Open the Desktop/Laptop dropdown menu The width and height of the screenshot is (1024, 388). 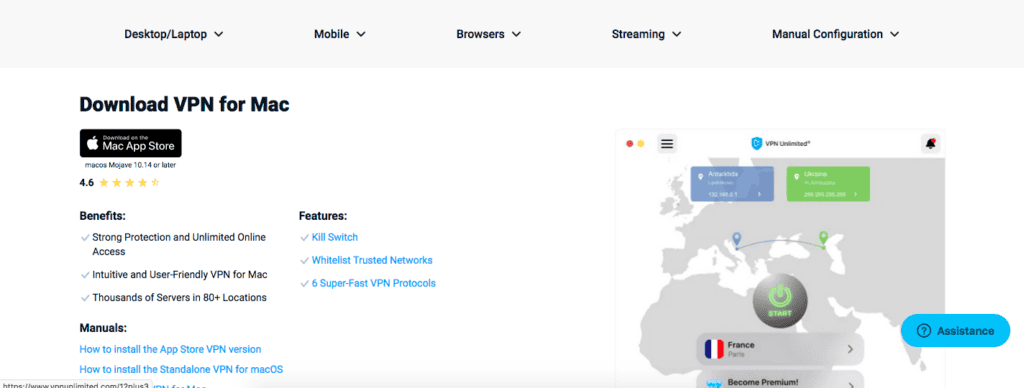(174, 34)
